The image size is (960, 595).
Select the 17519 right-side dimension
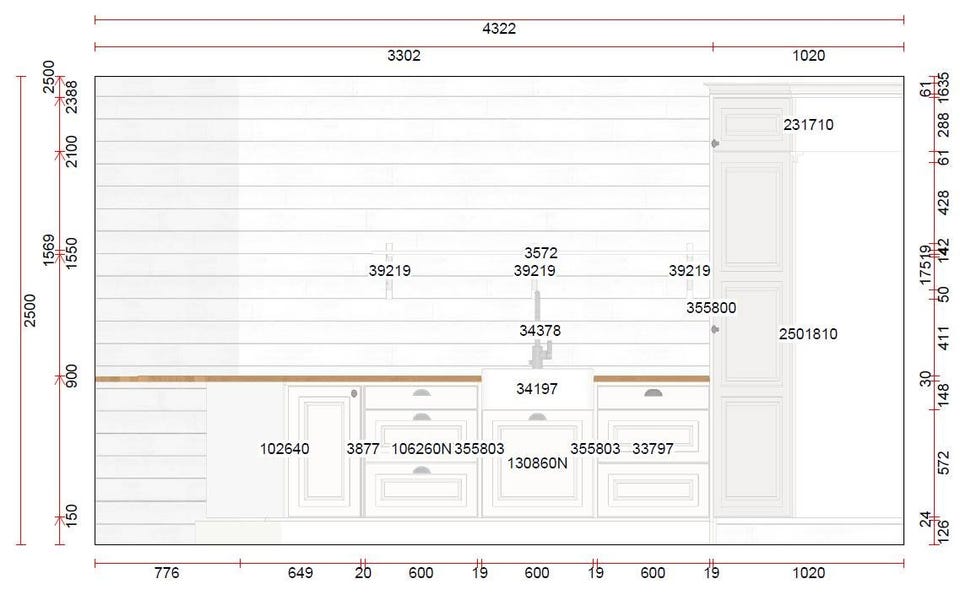[x=925, y=264]
